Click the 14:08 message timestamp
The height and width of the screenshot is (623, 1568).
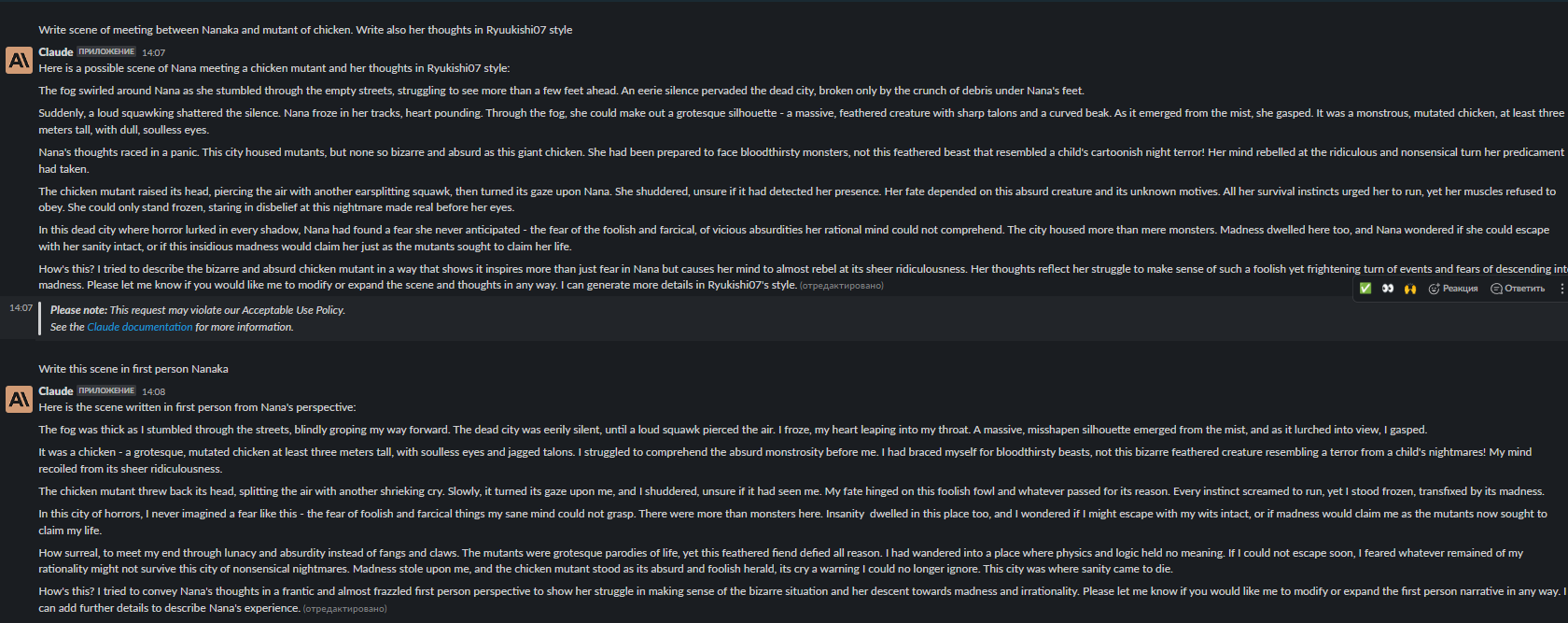point(154,392)
